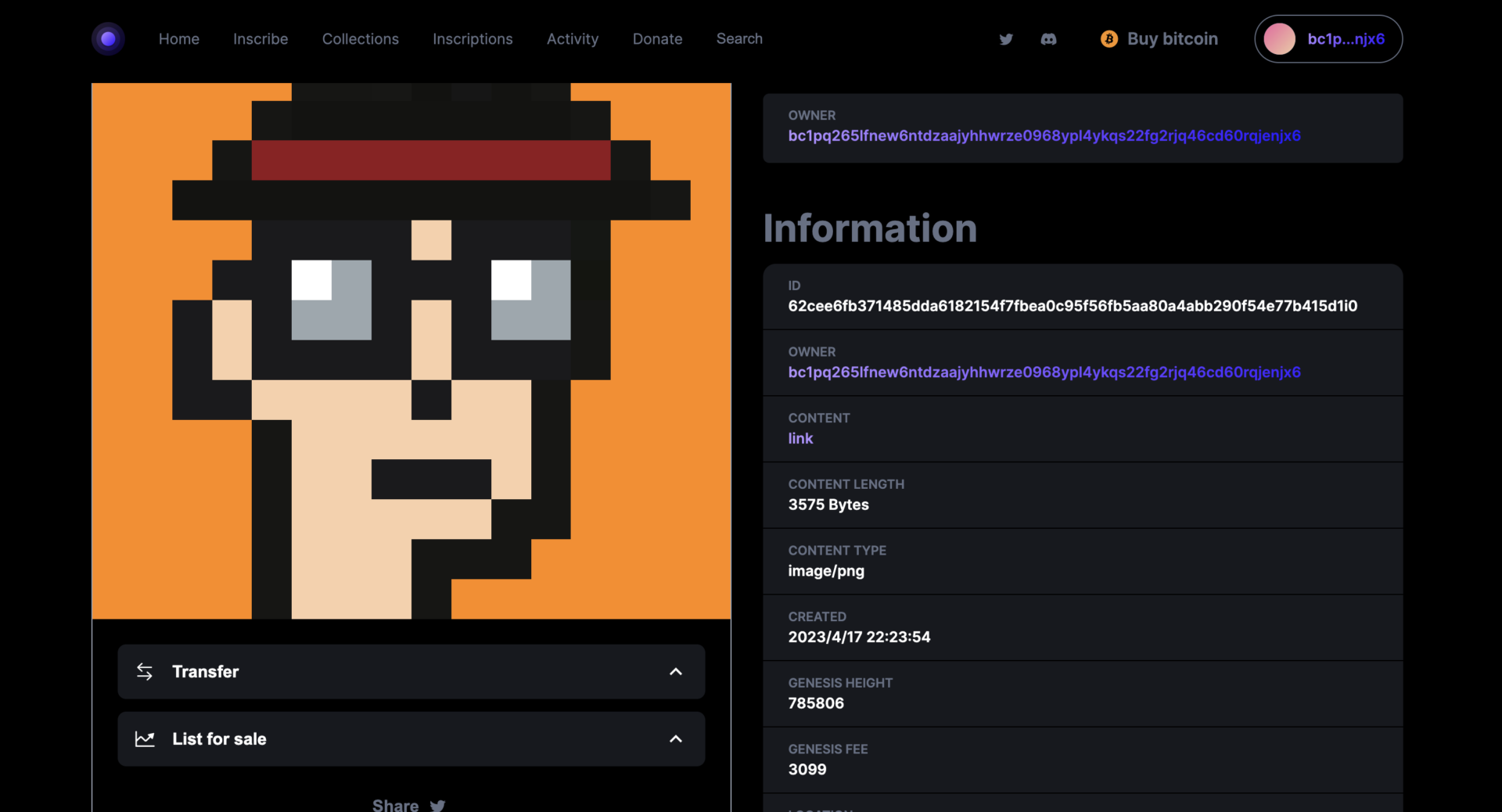The width and height of the screenshot is (1502, 812).
Task: Open the Activity page
Action: (573, 39)
